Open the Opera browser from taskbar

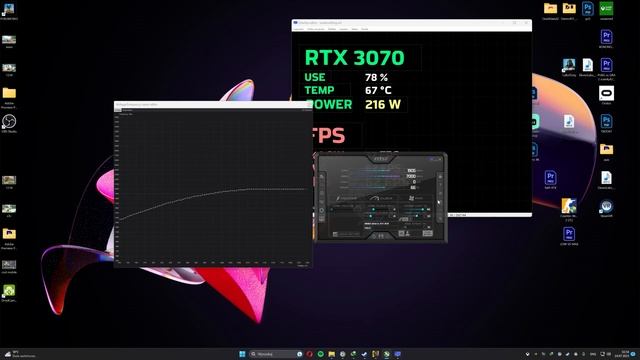tap(310, 354)
